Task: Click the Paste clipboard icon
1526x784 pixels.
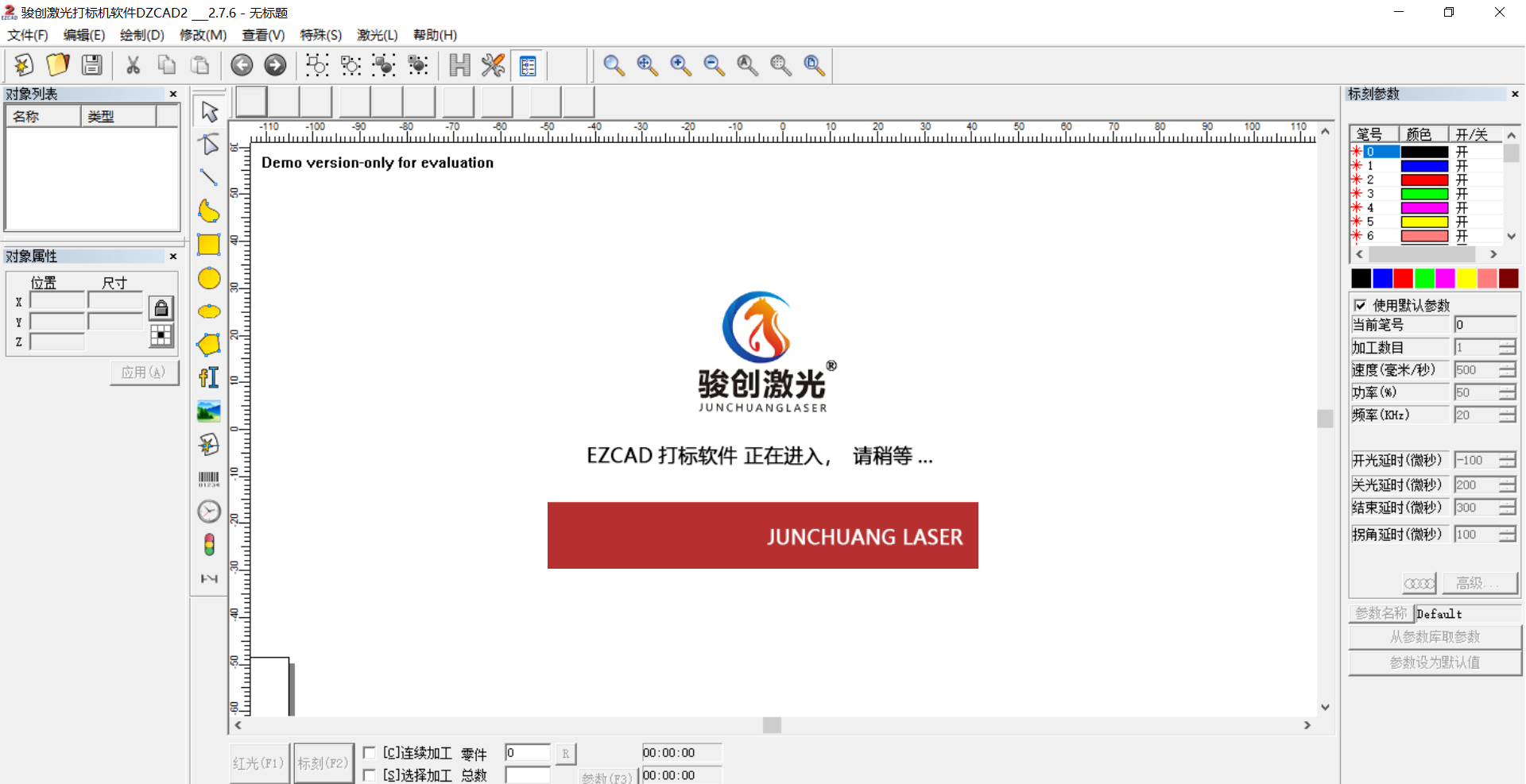Action: click(200, 65)
